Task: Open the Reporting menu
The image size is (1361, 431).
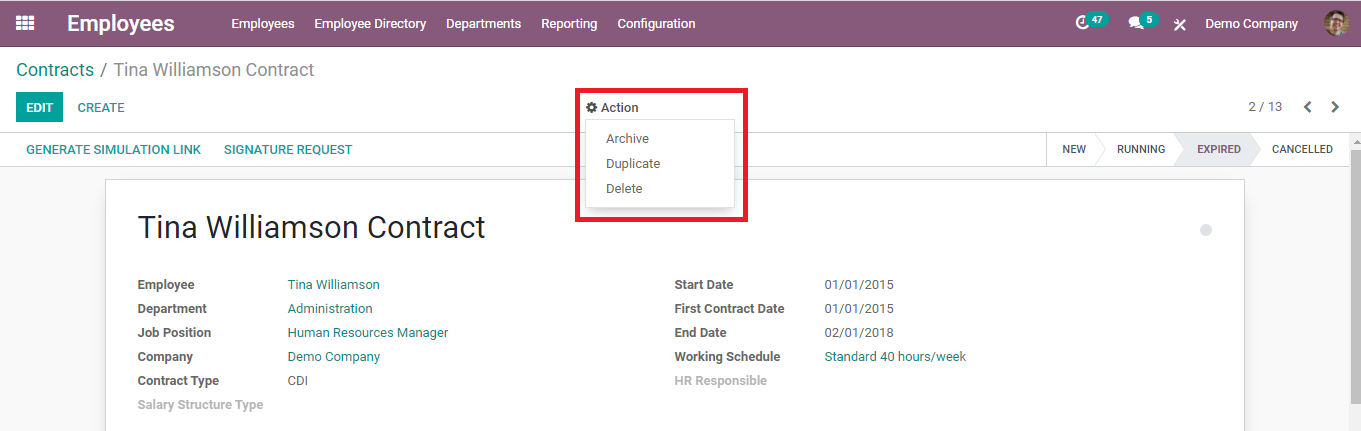Action: click(569, 23)
